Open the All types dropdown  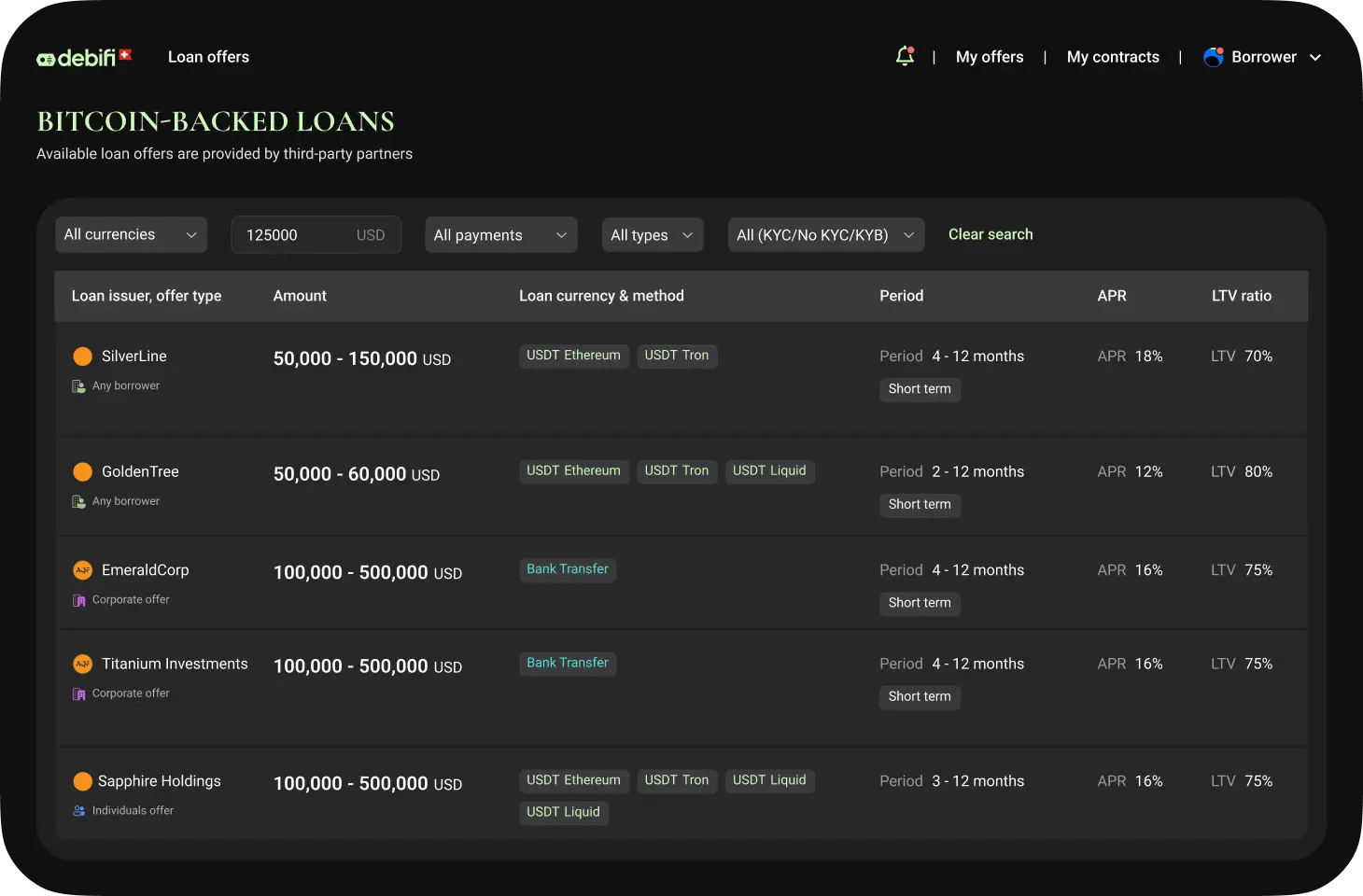click(653, 235)
